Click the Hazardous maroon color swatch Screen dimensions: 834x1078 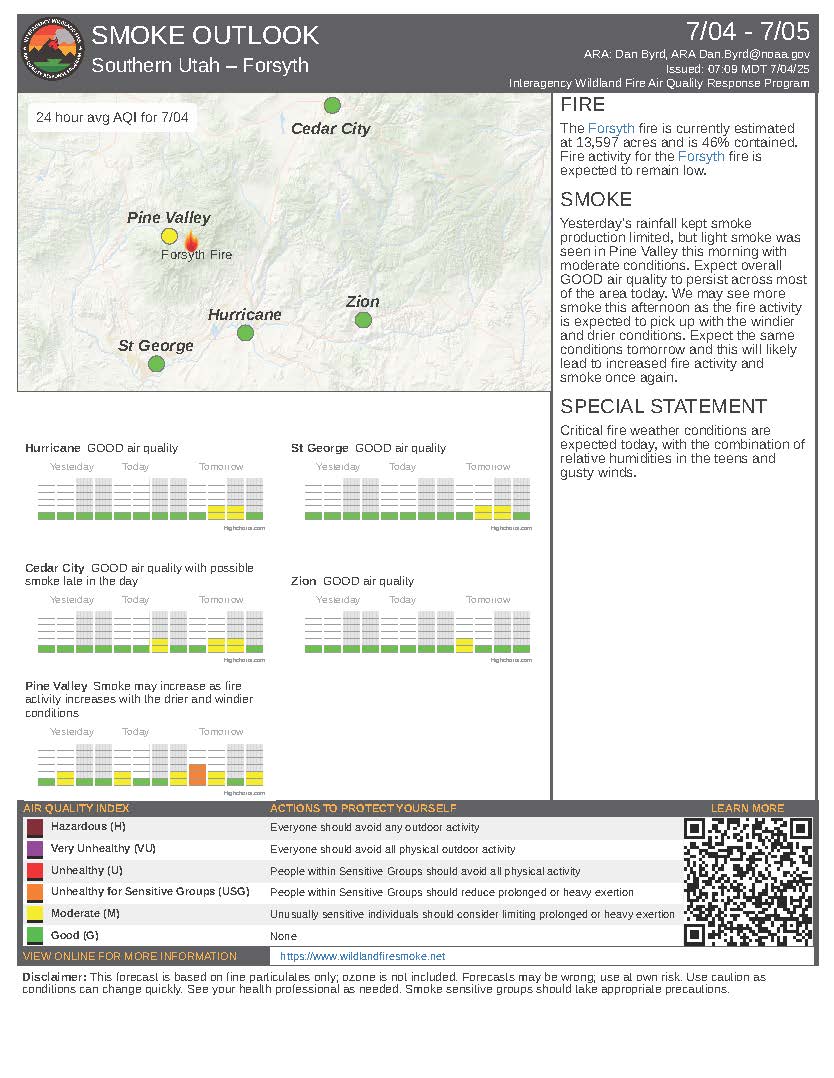35,828
